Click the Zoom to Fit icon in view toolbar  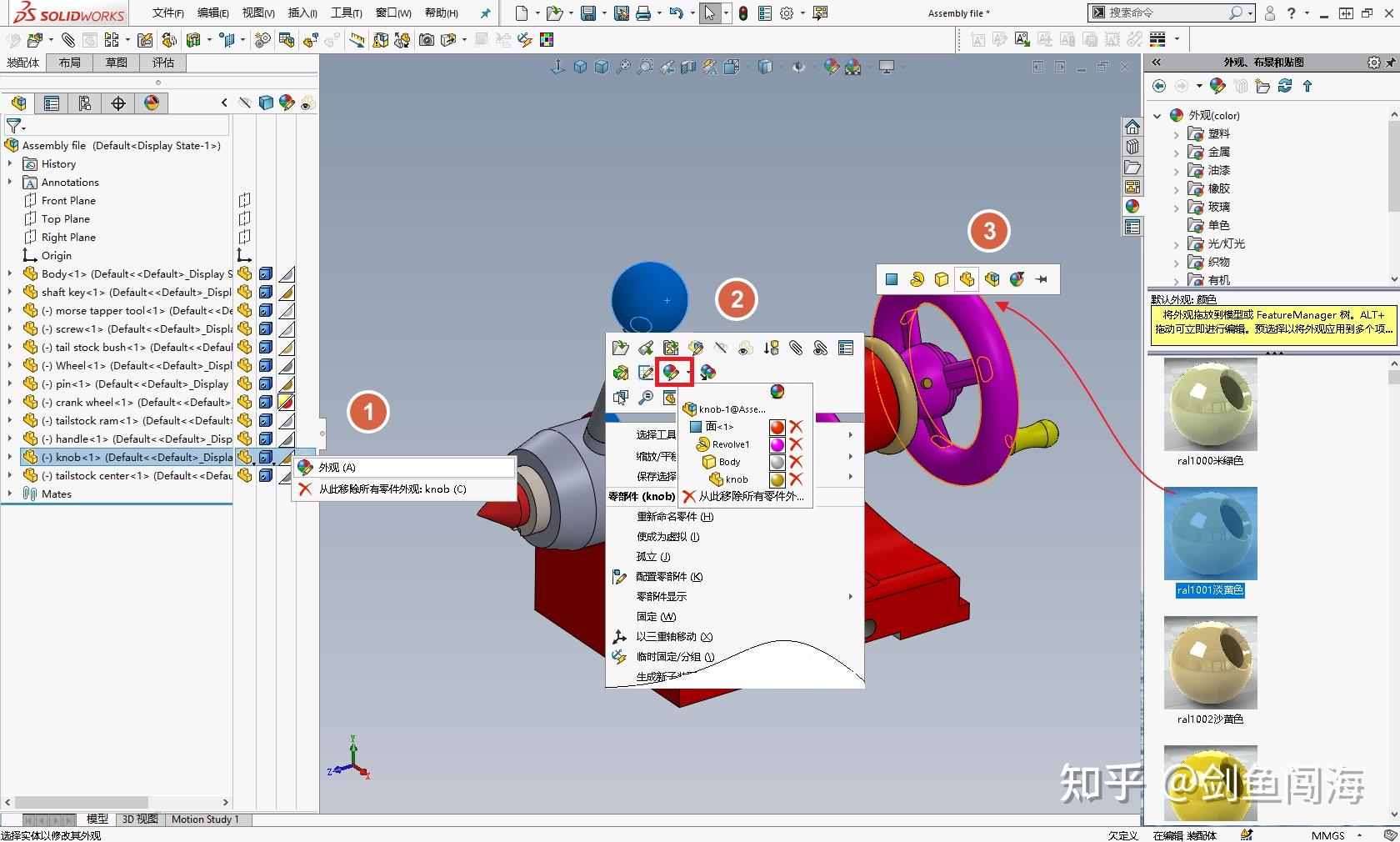[623, 67]
